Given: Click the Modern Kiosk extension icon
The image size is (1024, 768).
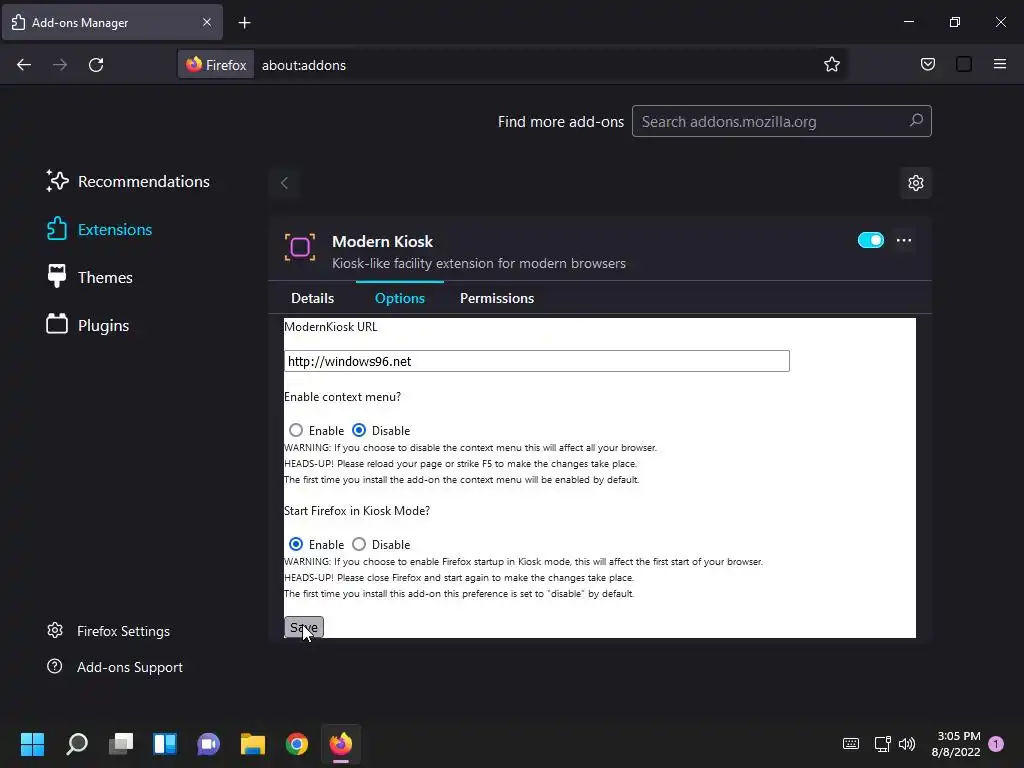Looking at the screenshot, I should (300, 248).
